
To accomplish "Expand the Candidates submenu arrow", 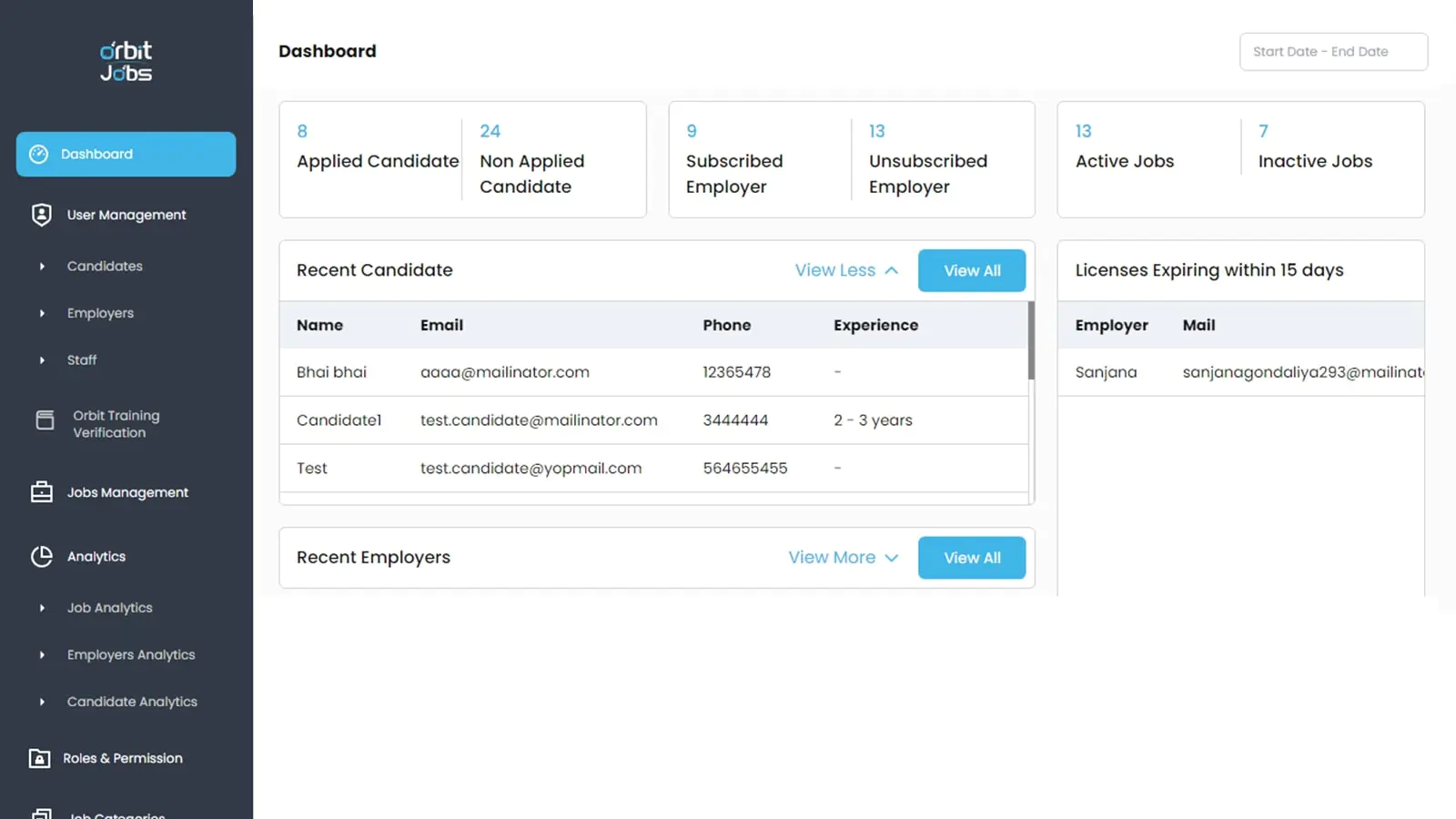I will point(42,267).
